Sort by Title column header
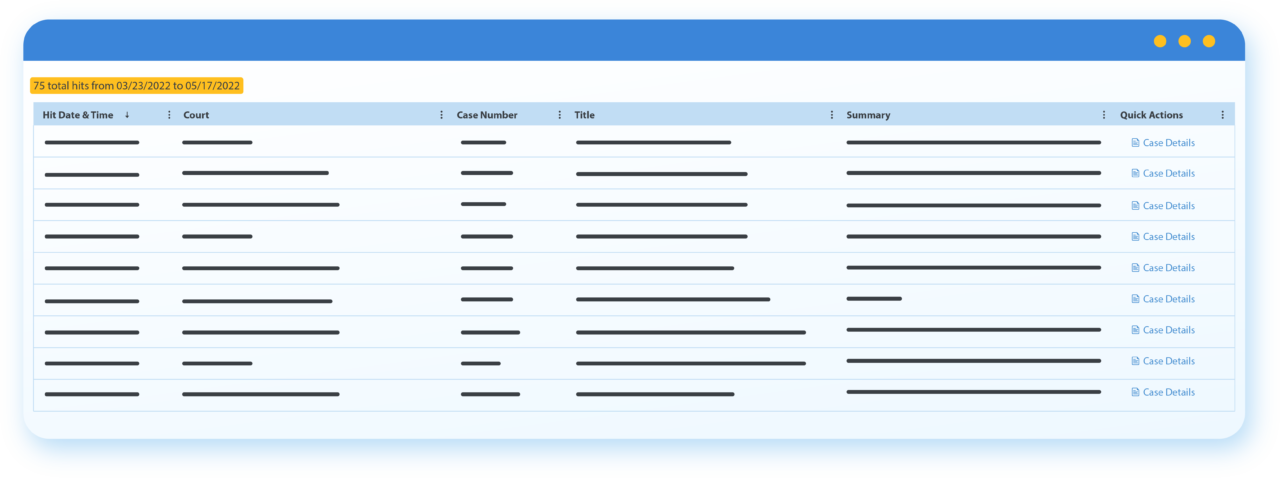Screen dimensions: 1280x478 pyautogui.click(x=584, y=115)
